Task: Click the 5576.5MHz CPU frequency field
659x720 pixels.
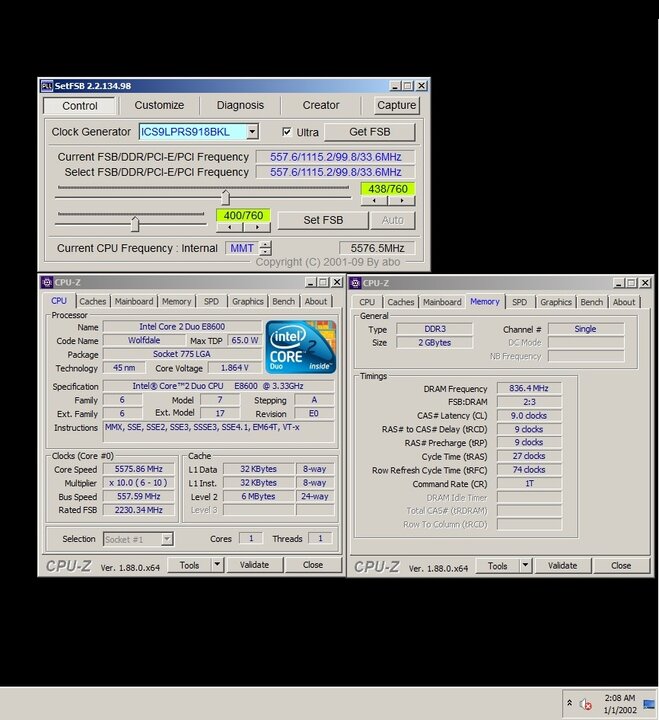Action: point(377,248)
